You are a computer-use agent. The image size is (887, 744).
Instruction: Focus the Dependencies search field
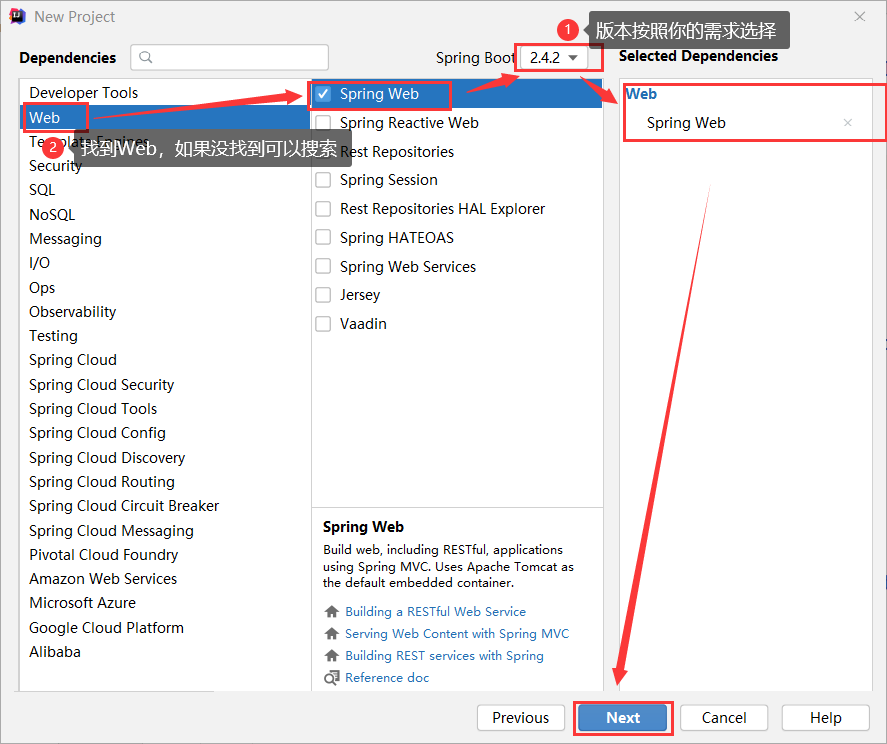(x=230, y=57)
